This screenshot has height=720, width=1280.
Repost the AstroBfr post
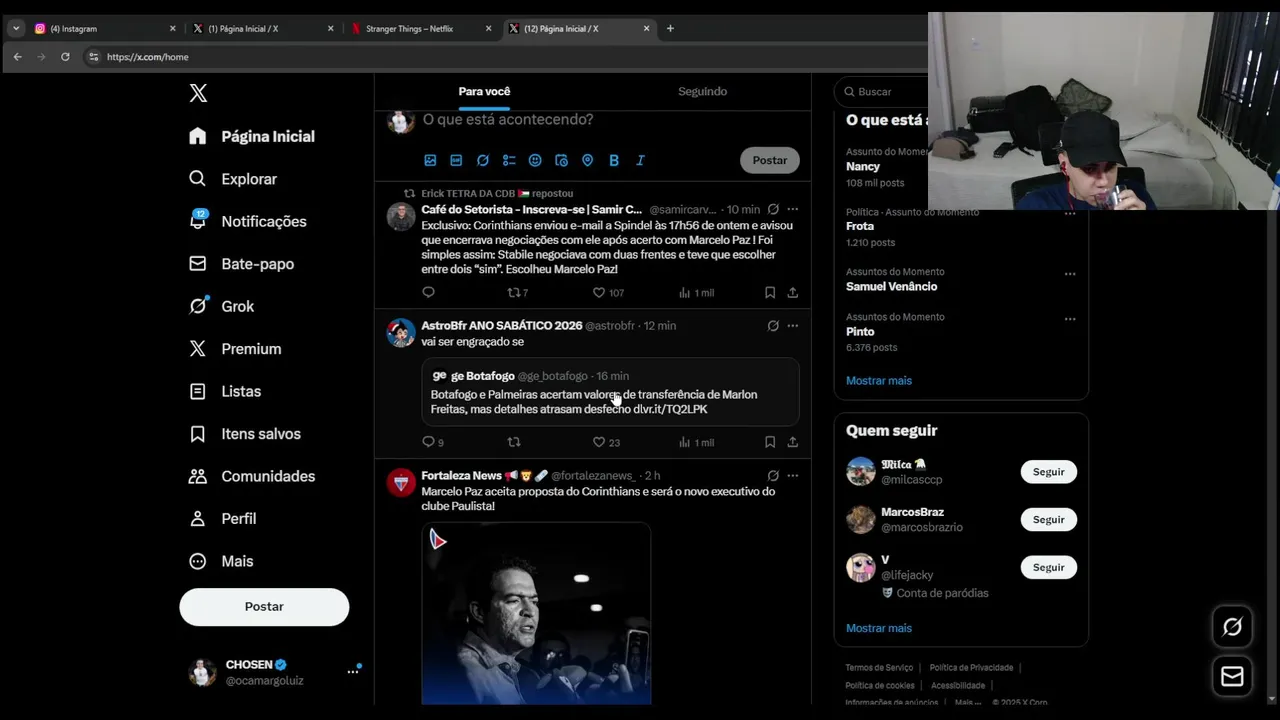[514, 442]
